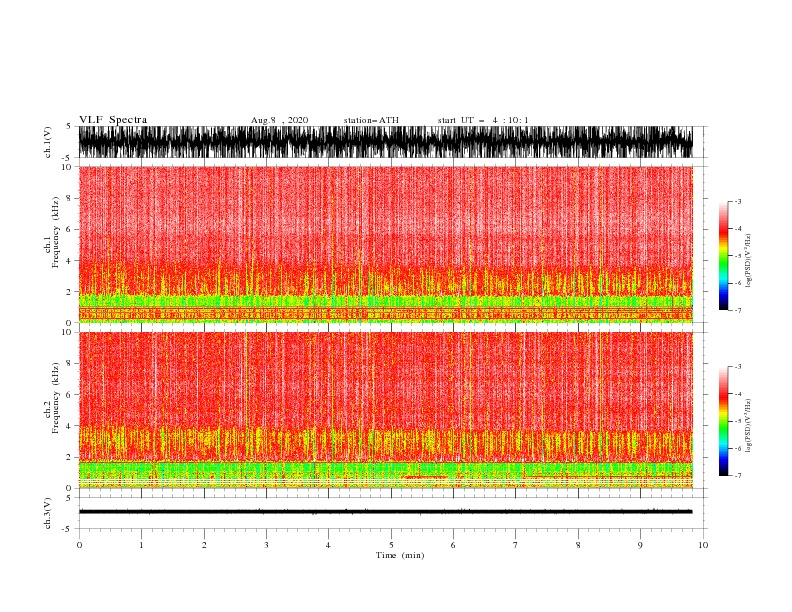Click the time-axis tick label 5
Viewport: 792px width, 612px height.
[x=391, y=545]
